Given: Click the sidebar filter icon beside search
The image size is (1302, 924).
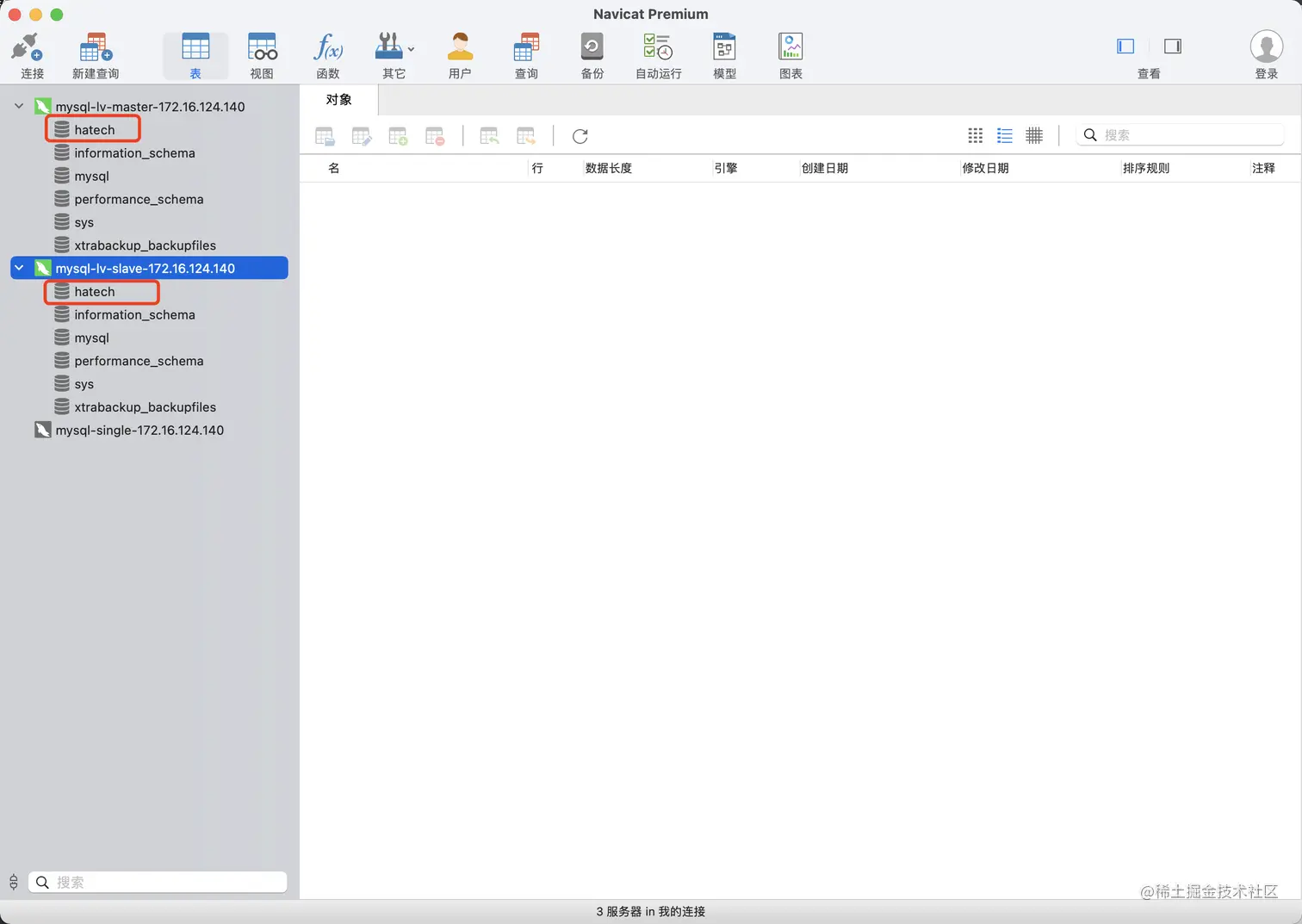Looking at the screenshot, I should (14, 882).
